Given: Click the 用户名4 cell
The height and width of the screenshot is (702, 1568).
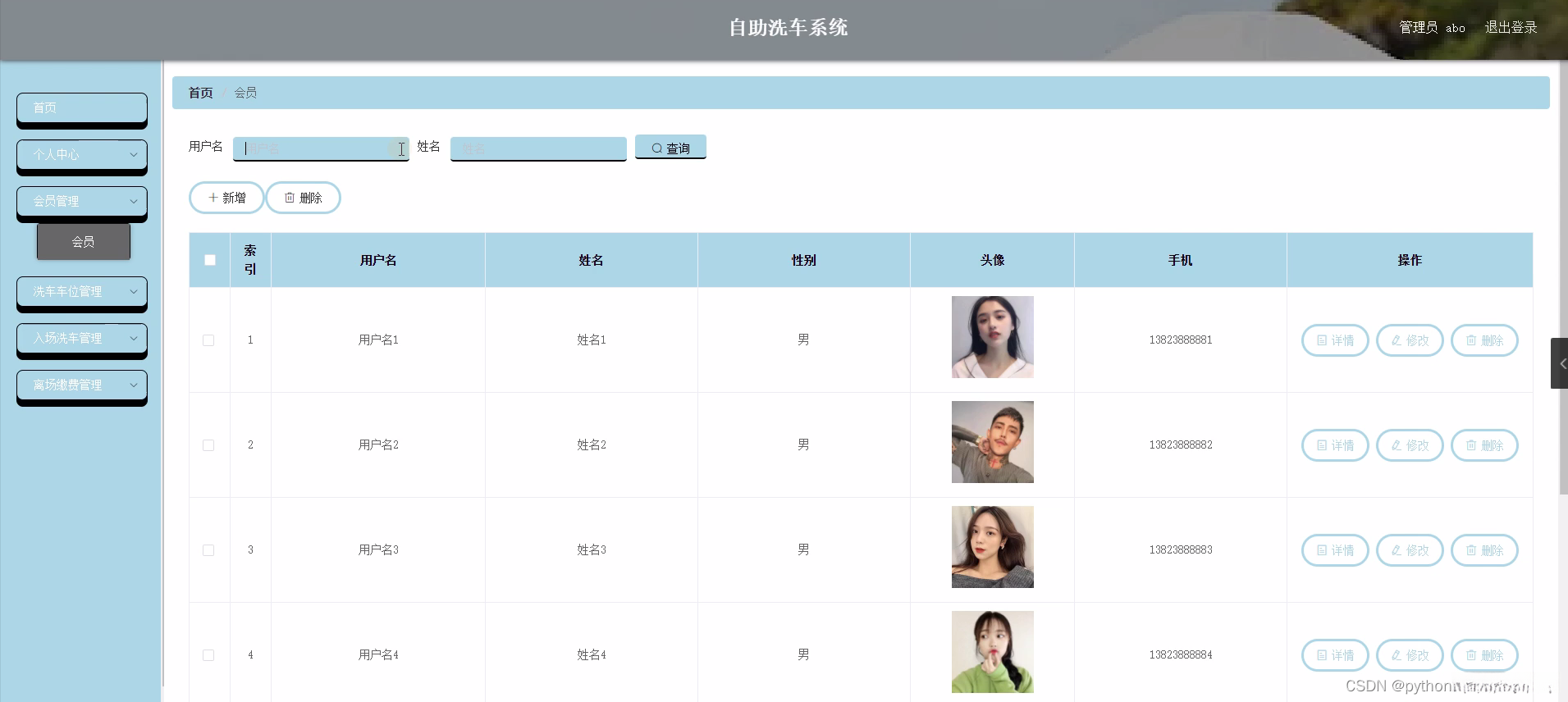Looking at the screenshot, I should (378, 654).
